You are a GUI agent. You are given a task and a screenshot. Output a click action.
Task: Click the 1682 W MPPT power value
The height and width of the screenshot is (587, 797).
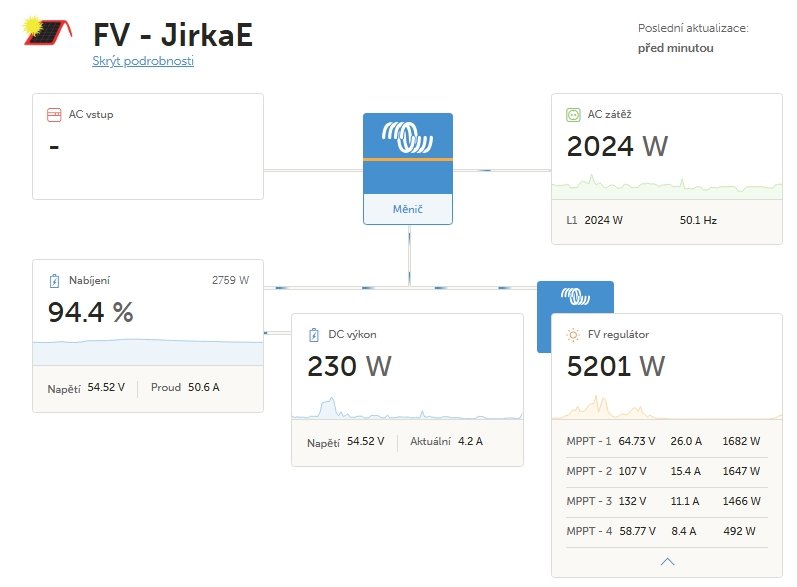point(741,441)
